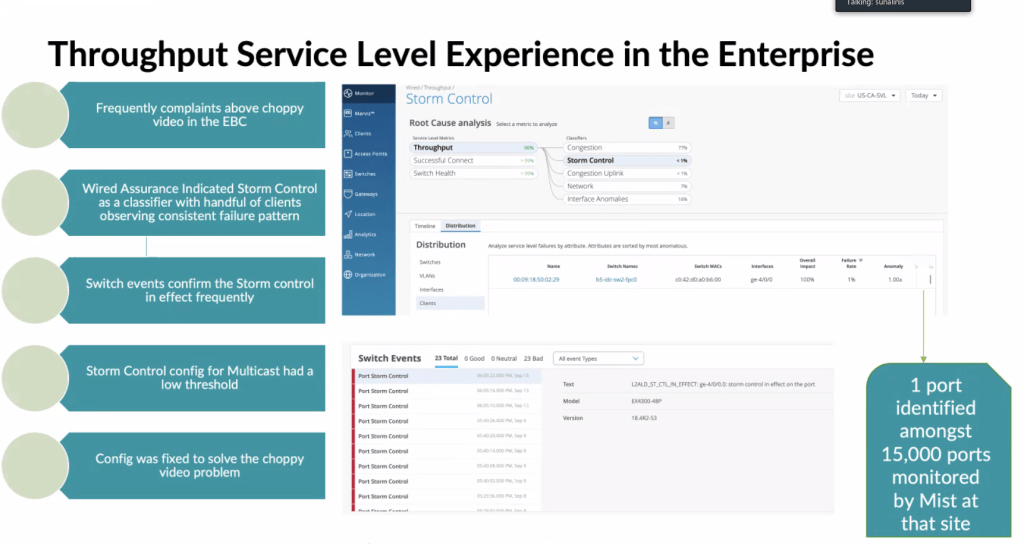Screen dimensions: 1024x544
Task: Open Access Points in sidebar
Action: click(x=366, y=153)
